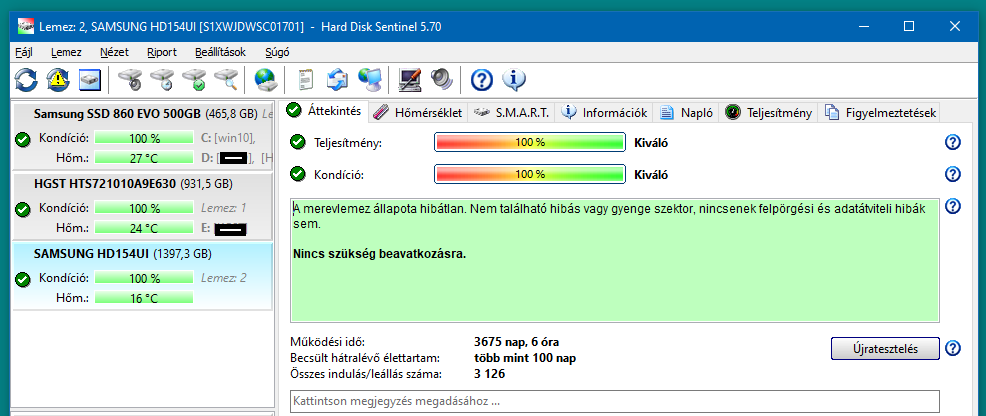Switch to the Teljesítmény tab
Screen dimensions: 986x416
(769, 113)
